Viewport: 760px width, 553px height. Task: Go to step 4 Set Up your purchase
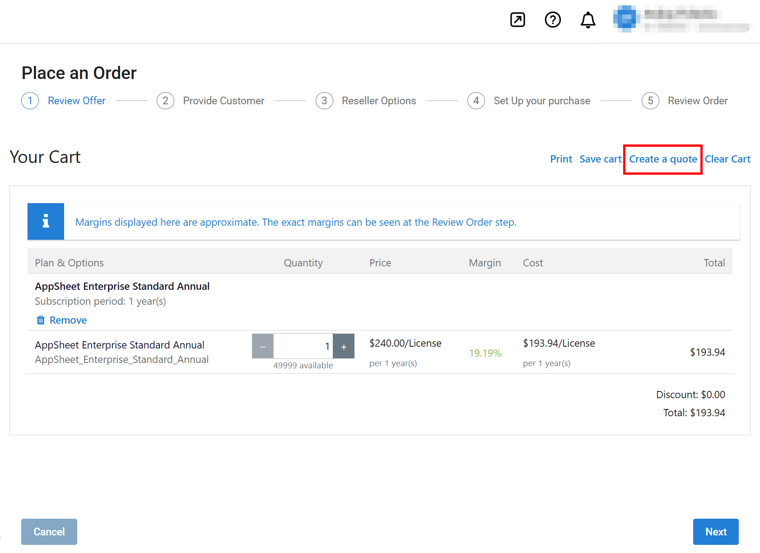[529, 101]
